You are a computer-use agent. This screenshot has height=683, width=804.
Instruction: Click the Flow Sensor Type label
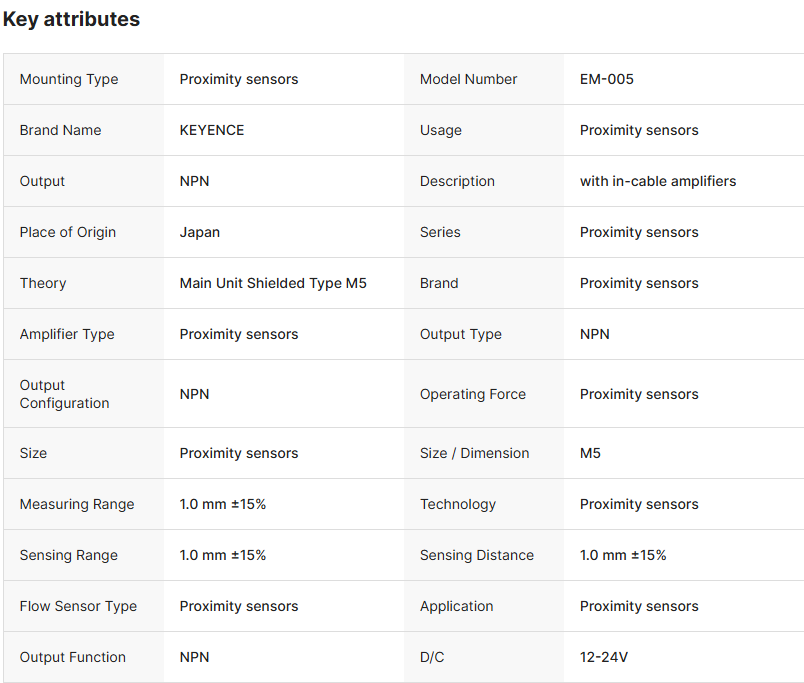click(x=78, y=606)
